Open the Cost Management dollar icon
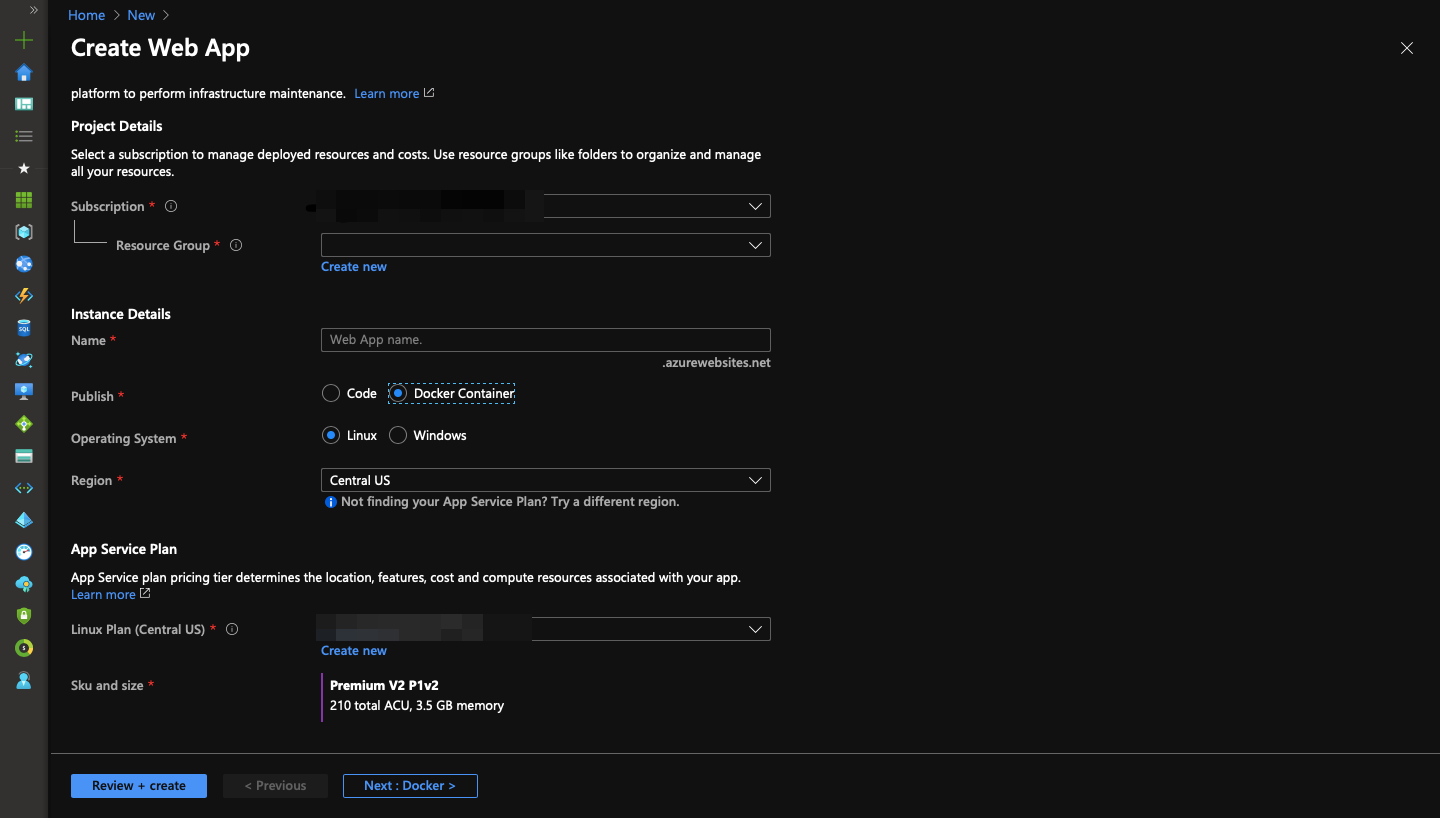 coord(24,648)
